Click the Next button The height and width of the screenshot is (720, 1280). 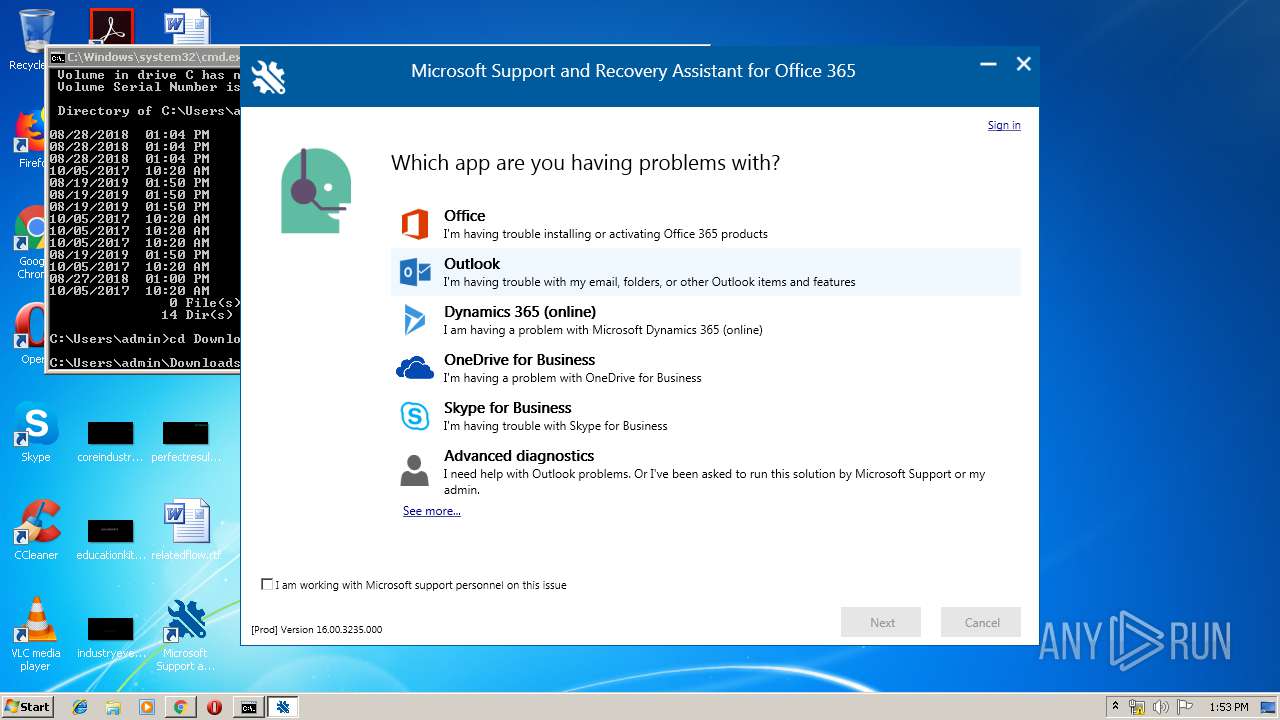881,622
